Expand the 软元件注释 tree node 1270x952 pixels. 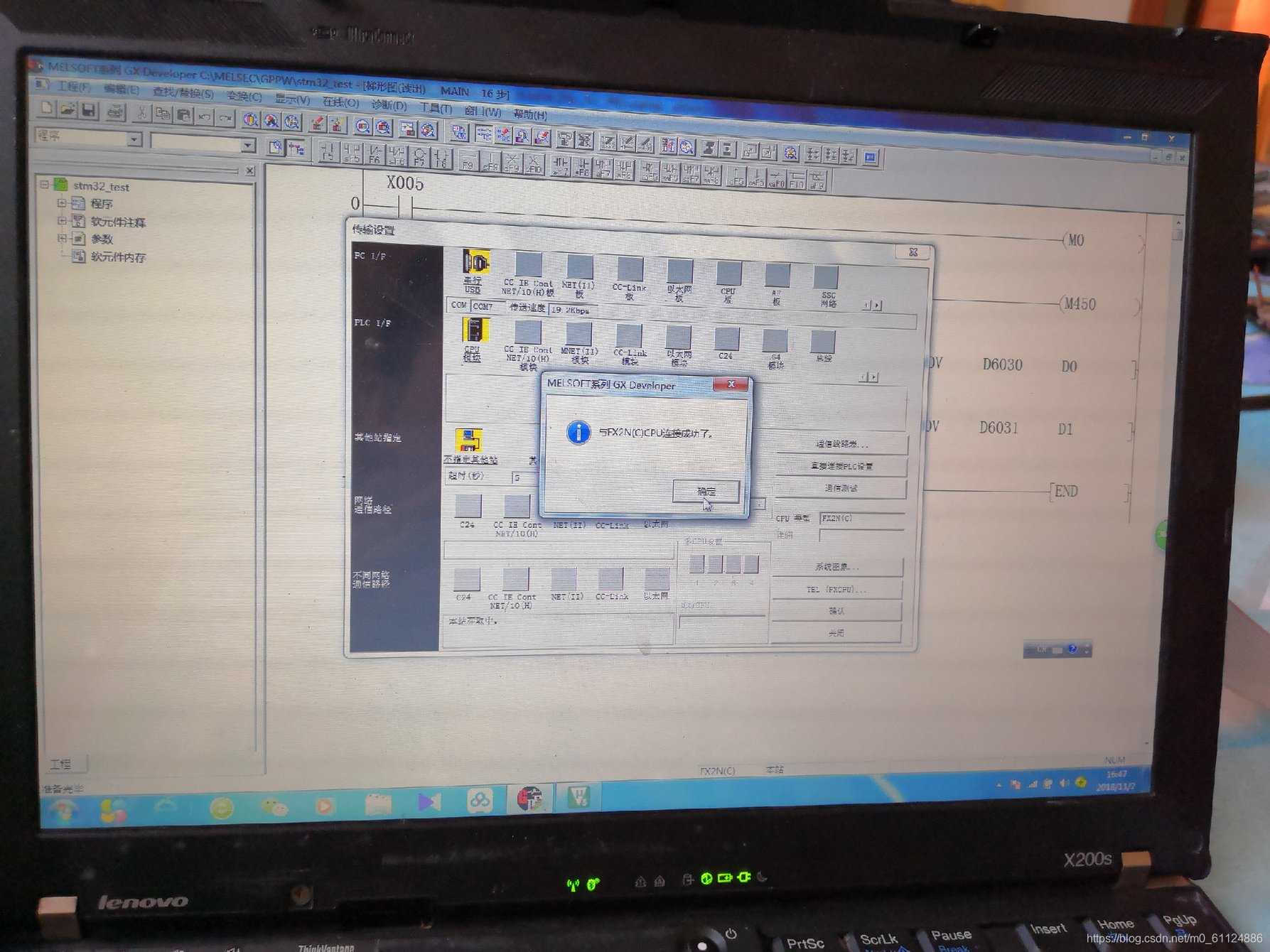click(x=62, y=221)
